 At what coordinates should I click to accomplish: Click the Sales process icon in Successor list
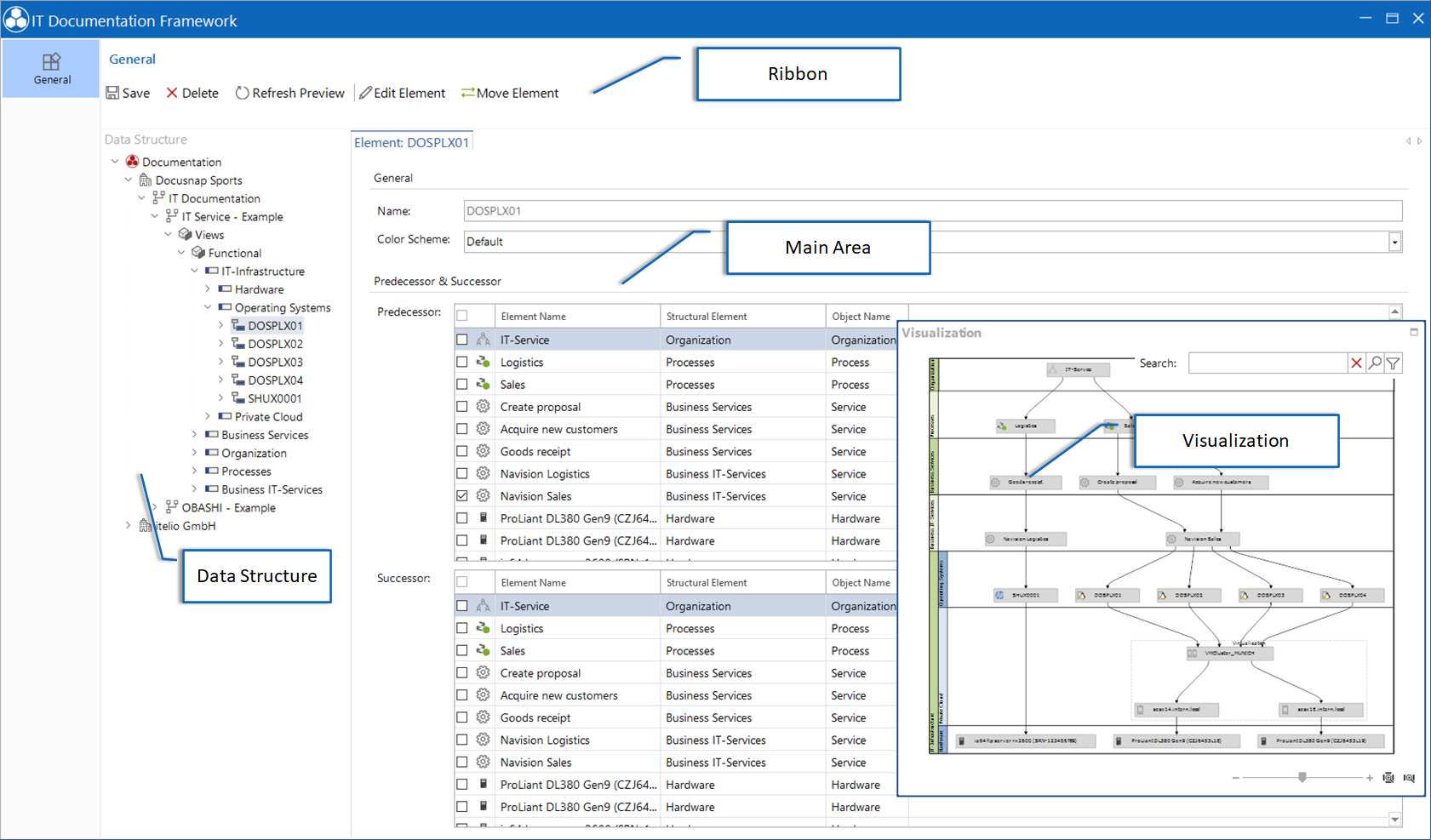(x=483, y=651)
